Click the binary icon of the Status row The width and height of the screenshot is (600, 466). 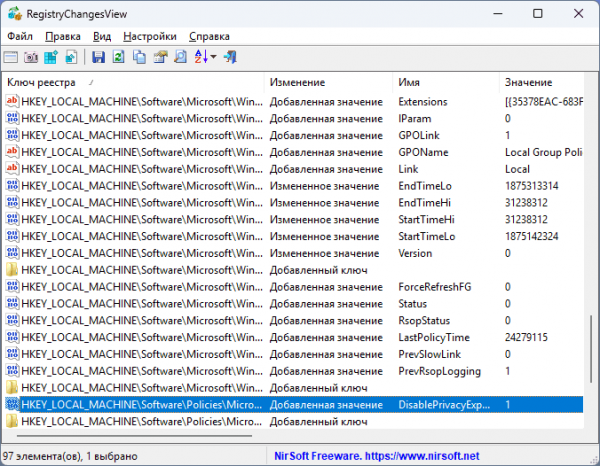pyautogui.click(x=12, y=303)
